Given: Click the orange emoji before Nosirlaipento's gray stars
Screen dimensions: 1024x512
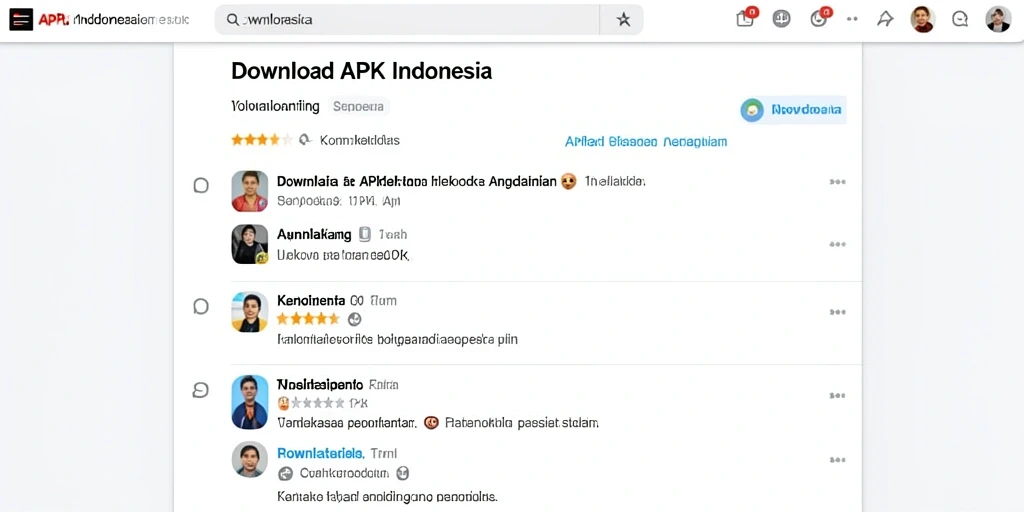Looking at the screenshot, I should pos(283,403).
